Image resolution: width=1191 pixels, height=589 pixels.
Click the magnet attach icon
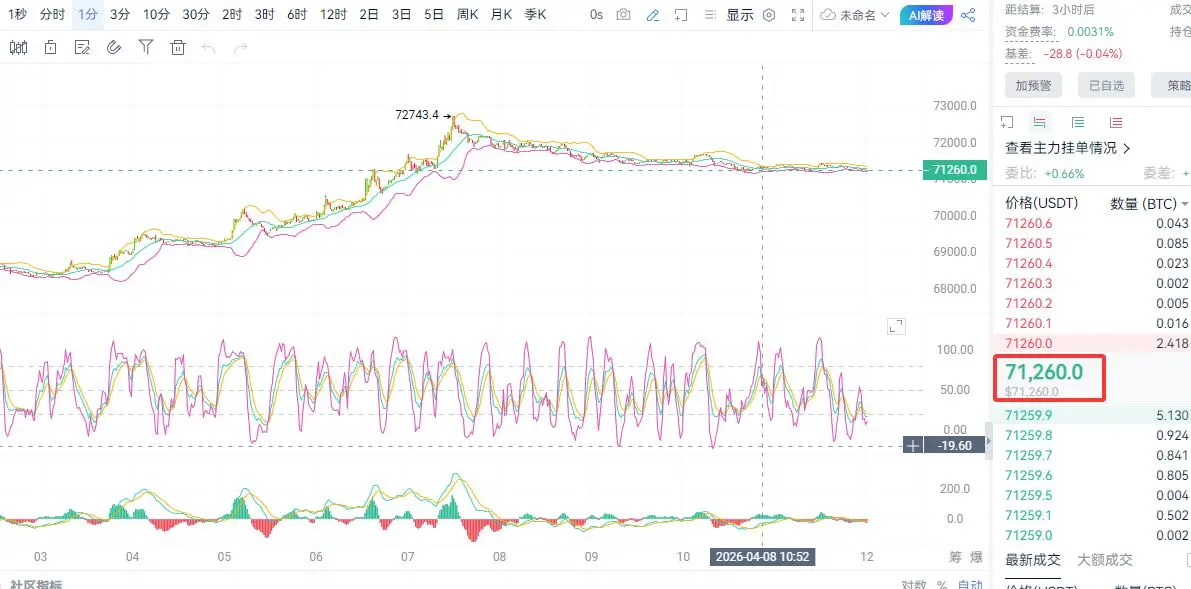coord(114,48)
